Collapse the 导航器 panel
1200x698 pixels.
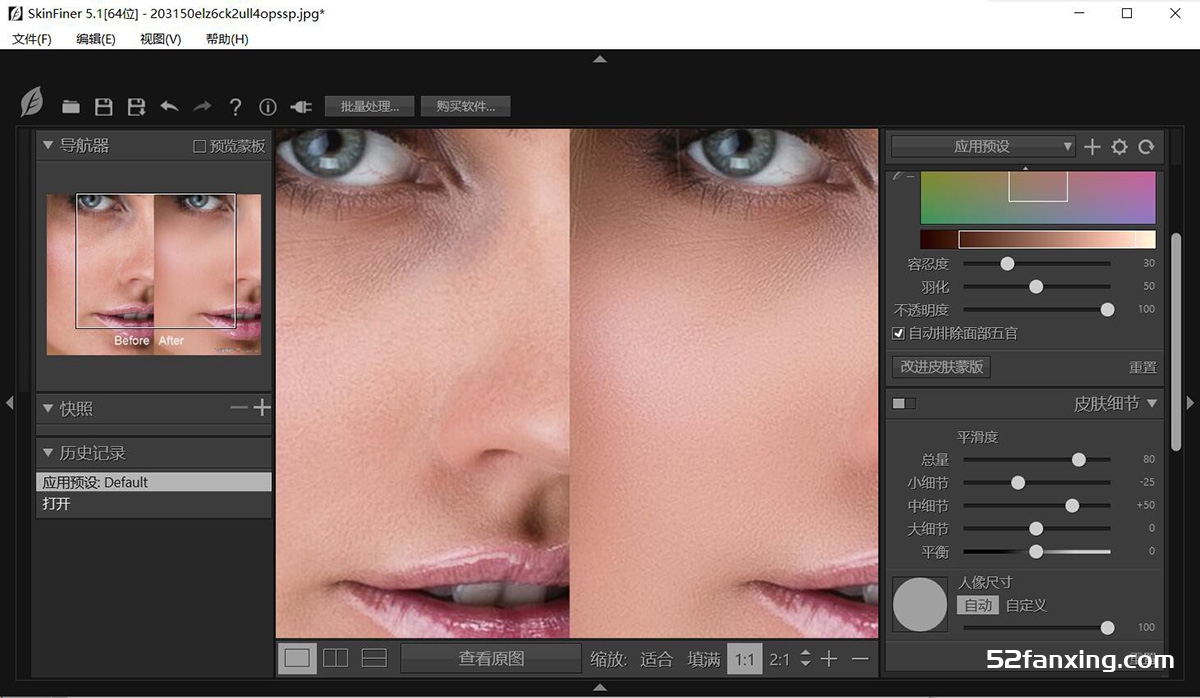coord(47,146)
